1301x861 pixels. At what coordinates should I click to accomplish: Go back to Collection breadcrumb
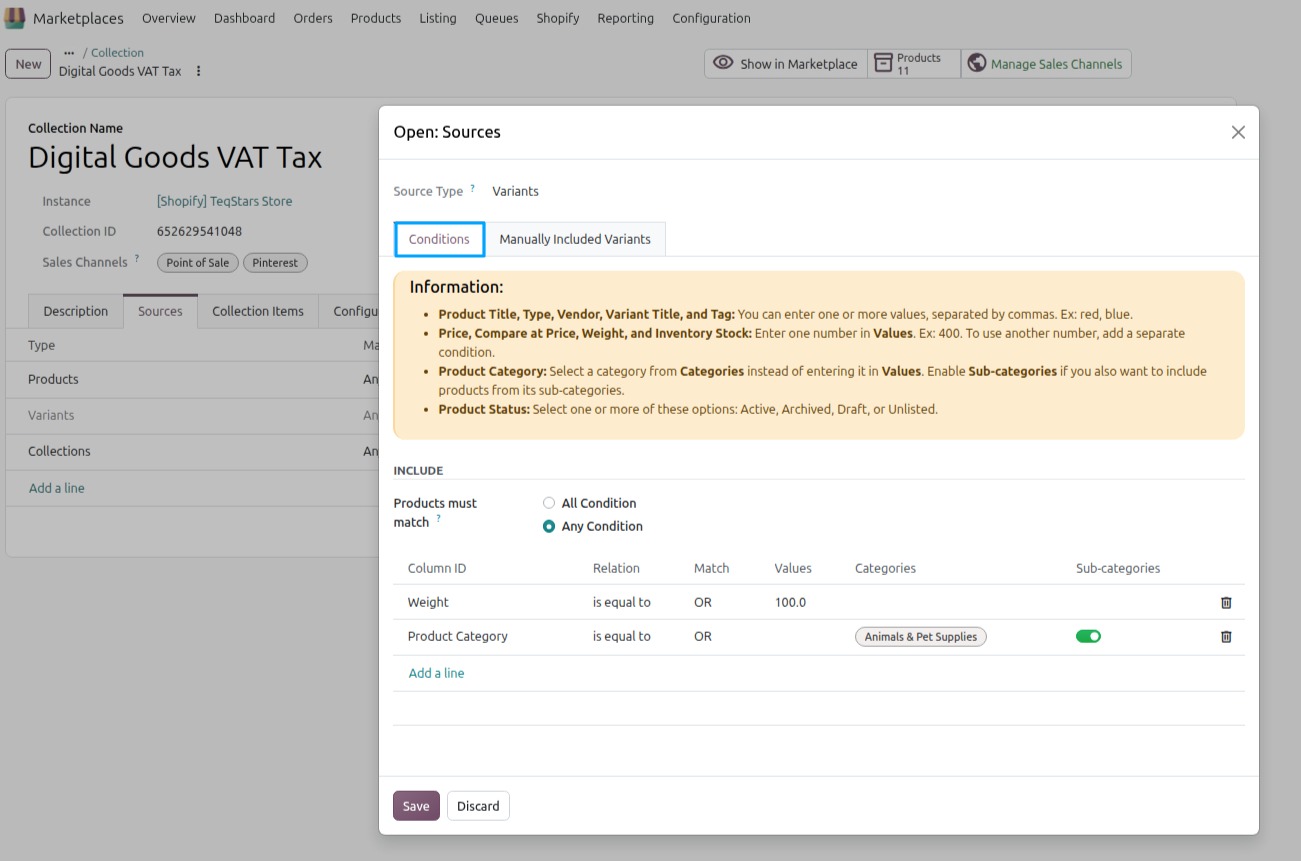(x=117, y=52)
